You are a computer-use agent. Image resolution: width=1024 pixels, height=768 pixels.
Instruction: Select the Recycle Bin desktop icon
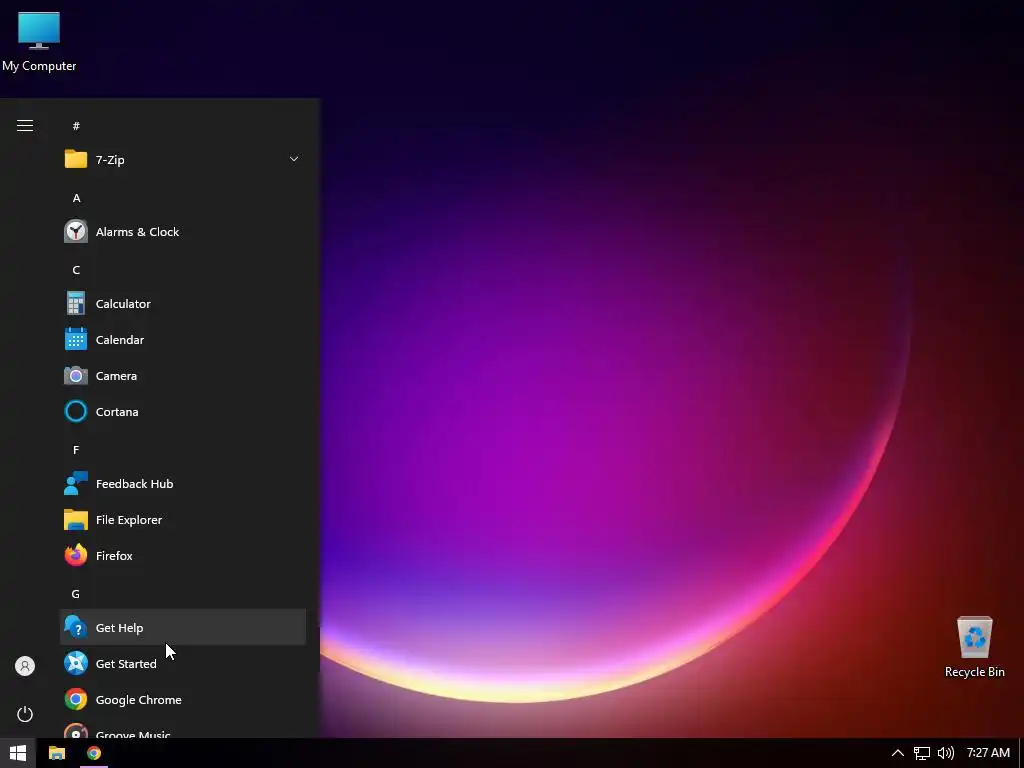pos(974,647)
